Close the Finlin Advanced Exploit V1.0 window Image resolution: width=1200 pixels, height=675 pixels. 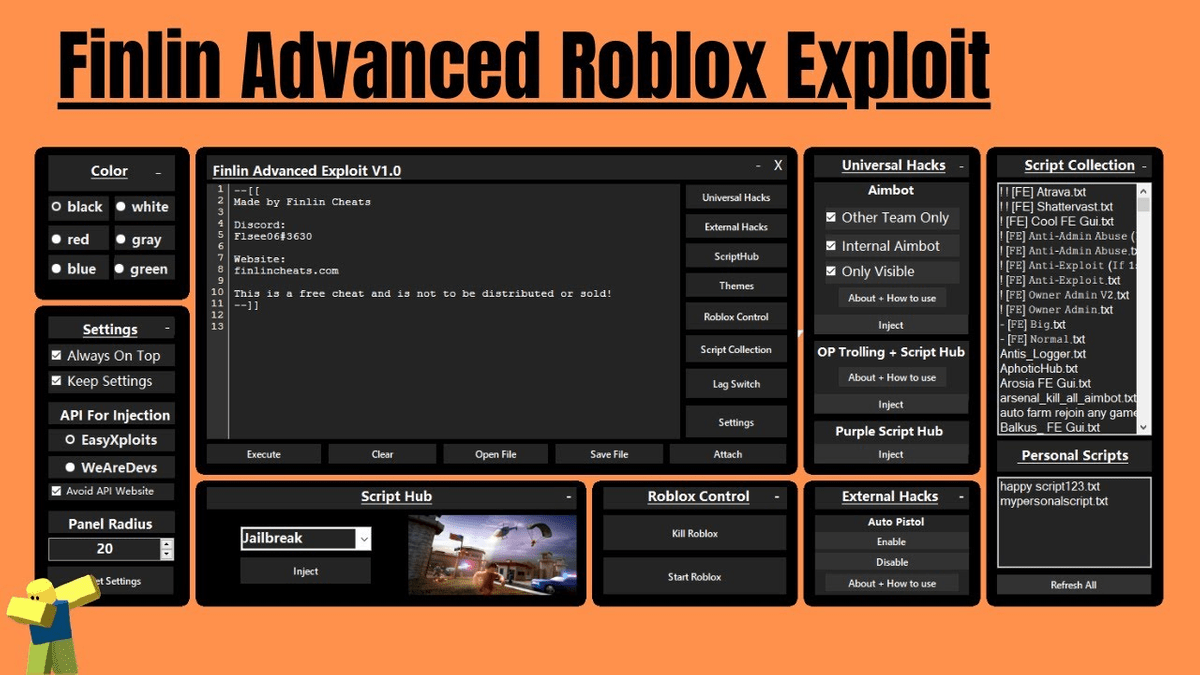click(778, 165)
